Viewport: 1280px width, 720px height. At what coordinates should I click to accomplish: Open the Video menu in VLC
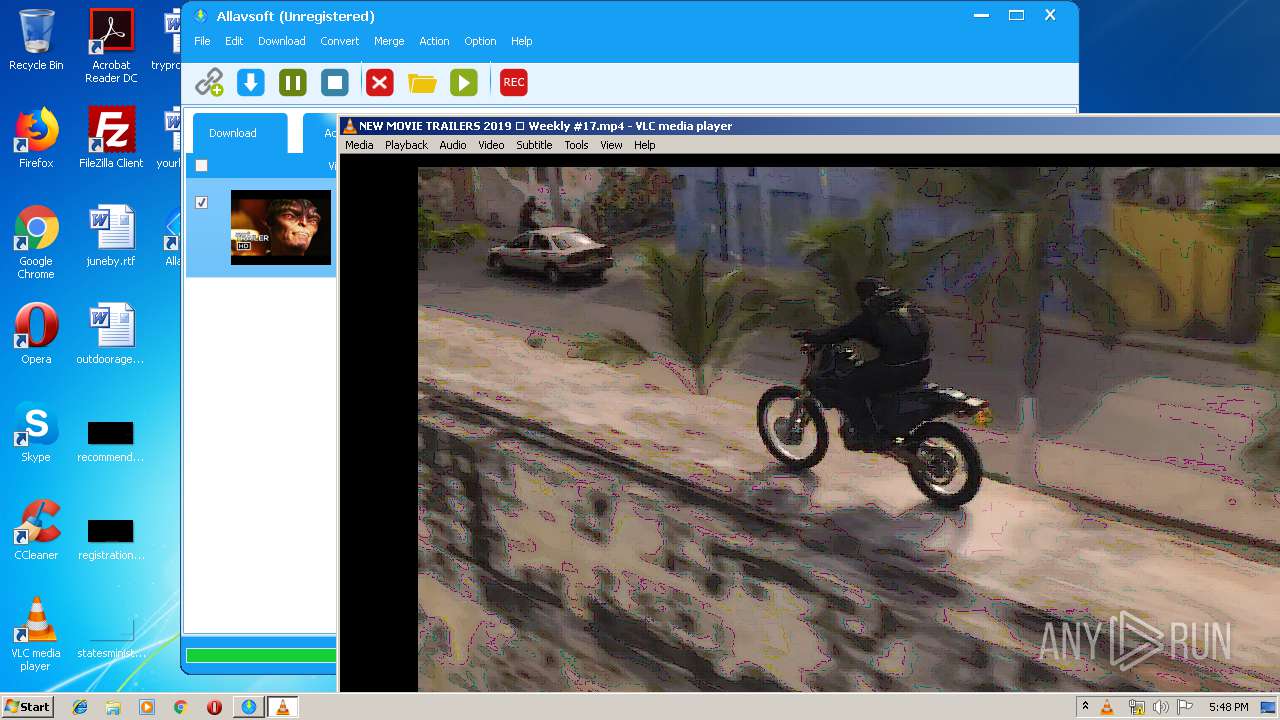(x=491, y=145)
